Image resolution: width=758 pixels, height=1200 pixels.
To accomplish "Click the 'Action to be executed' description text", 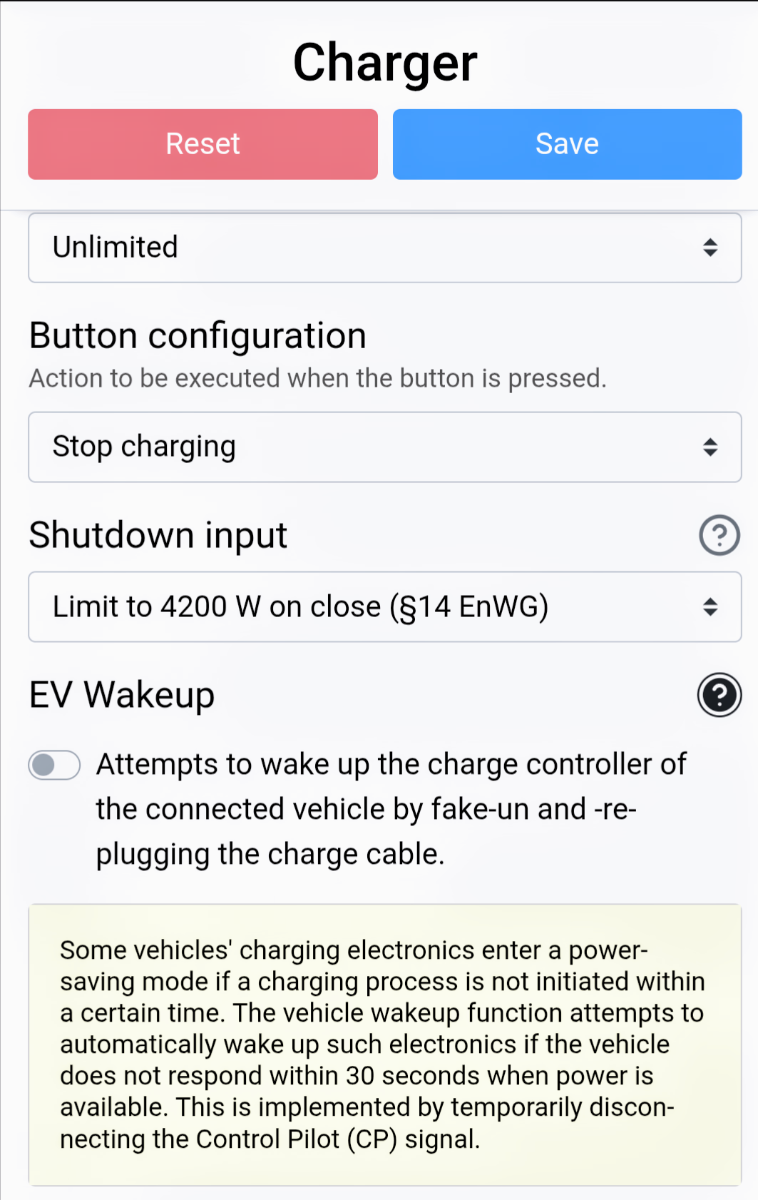I will 318,380.
